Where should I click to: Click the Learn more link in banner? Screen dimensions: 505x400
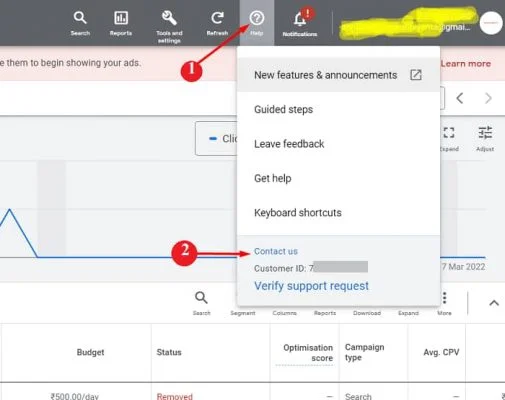466,64
